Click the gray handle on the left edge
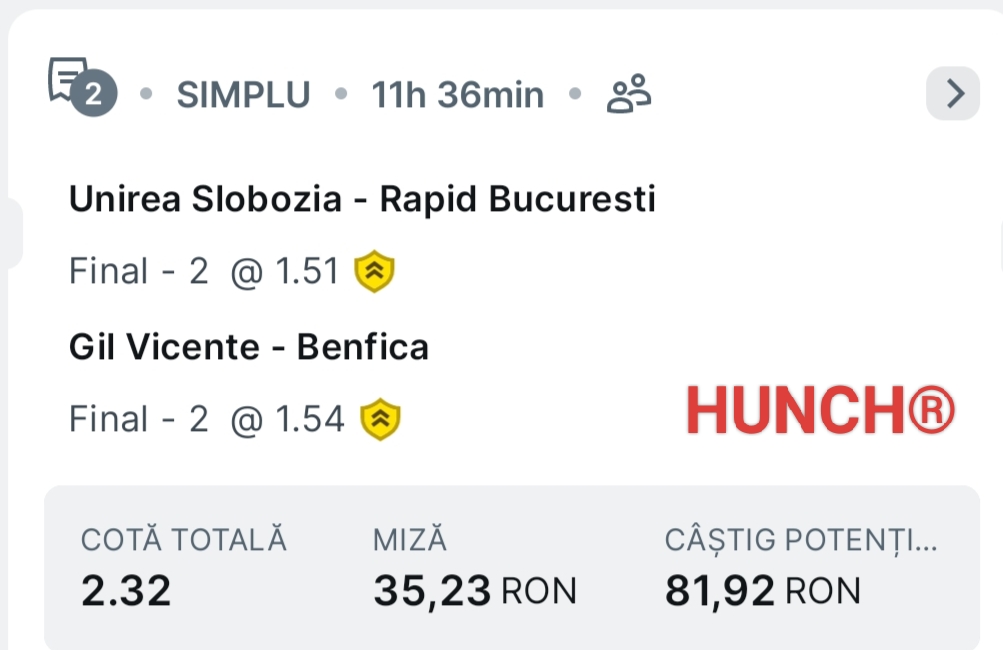The width and height of the screenshot is (1003, 650). tap(12, 233)
